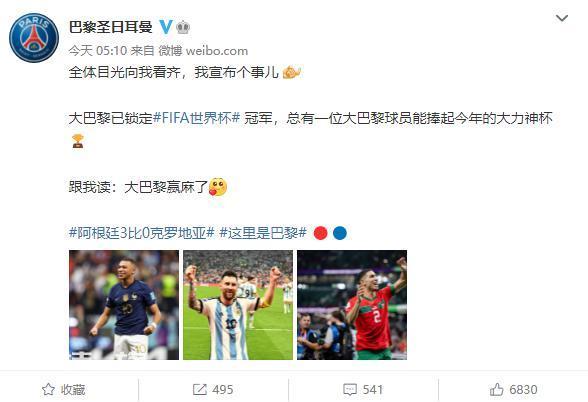This screenshot has height=402, width=588.
Task: Open the 巴黎圣日耳曼 account name
Action: click(x=111, y=27)
